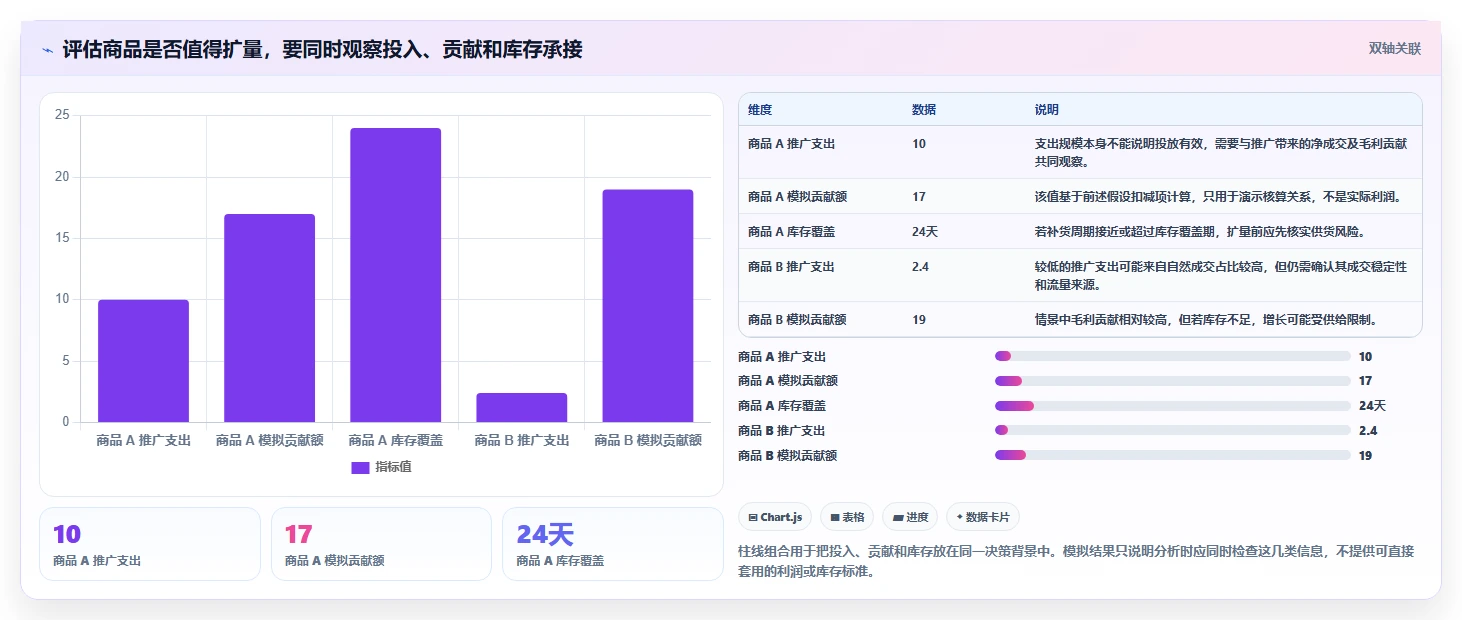Click x-axis label 商品 A 模拟贡献额
Screen dimensions: 1462x620
[x=269, y=440]
